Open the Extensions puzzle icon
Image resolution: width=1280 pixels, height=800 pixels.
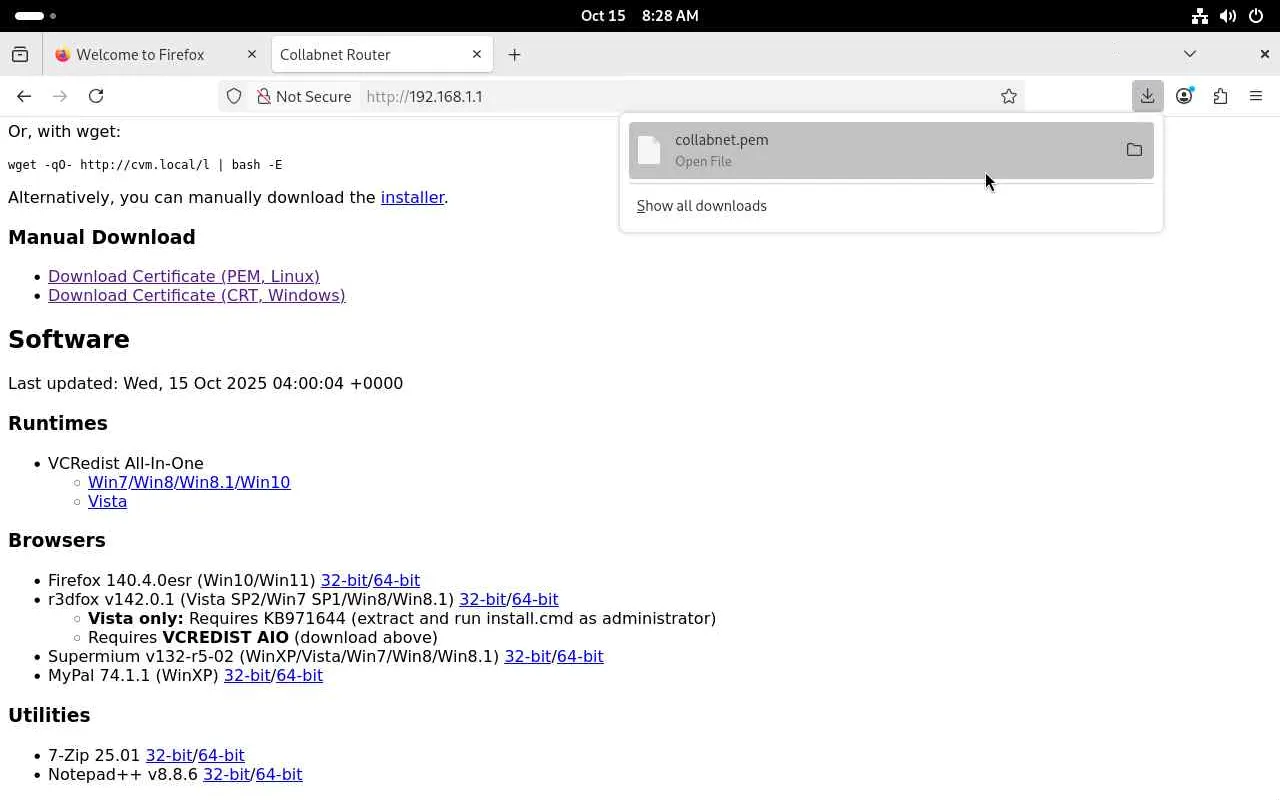tap(1220, 96)
